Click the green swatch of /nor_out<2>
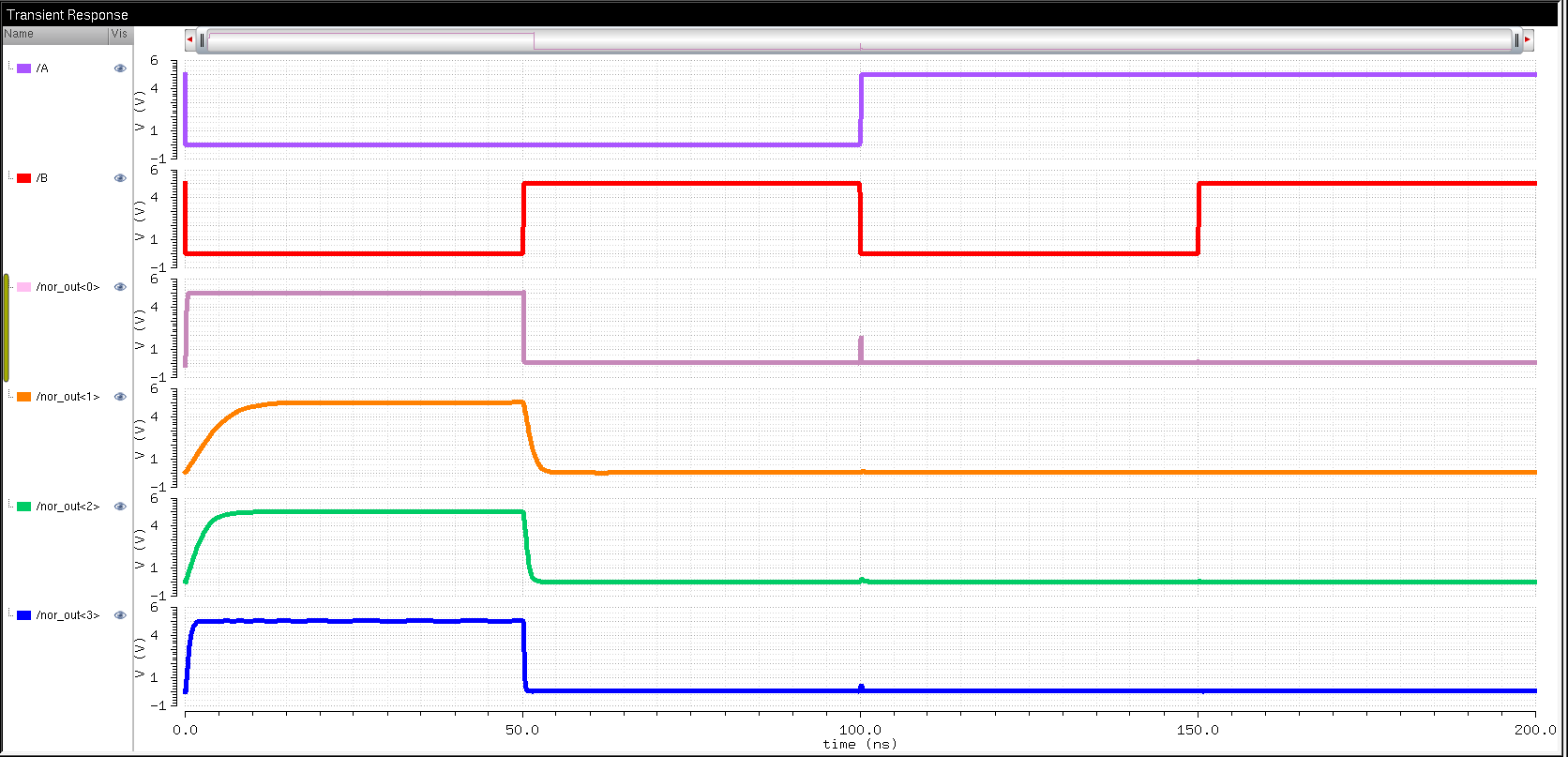Viewport: 1568px width, 757px height. click(24, 507)
